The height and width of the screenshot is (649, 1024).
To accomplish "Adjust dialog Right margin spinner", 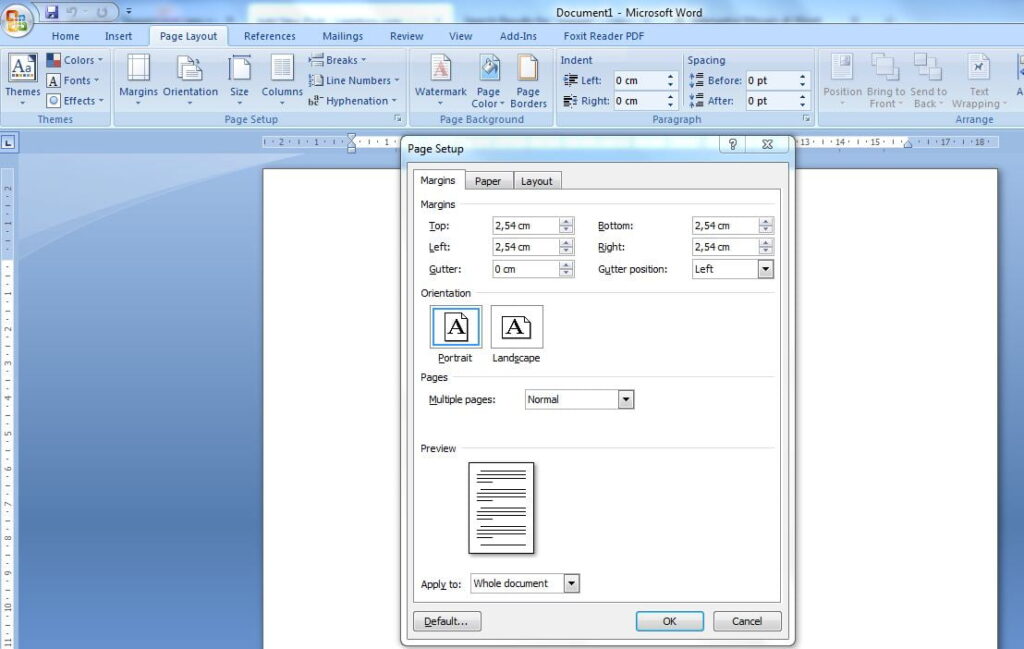I will [x=766, y=247].
